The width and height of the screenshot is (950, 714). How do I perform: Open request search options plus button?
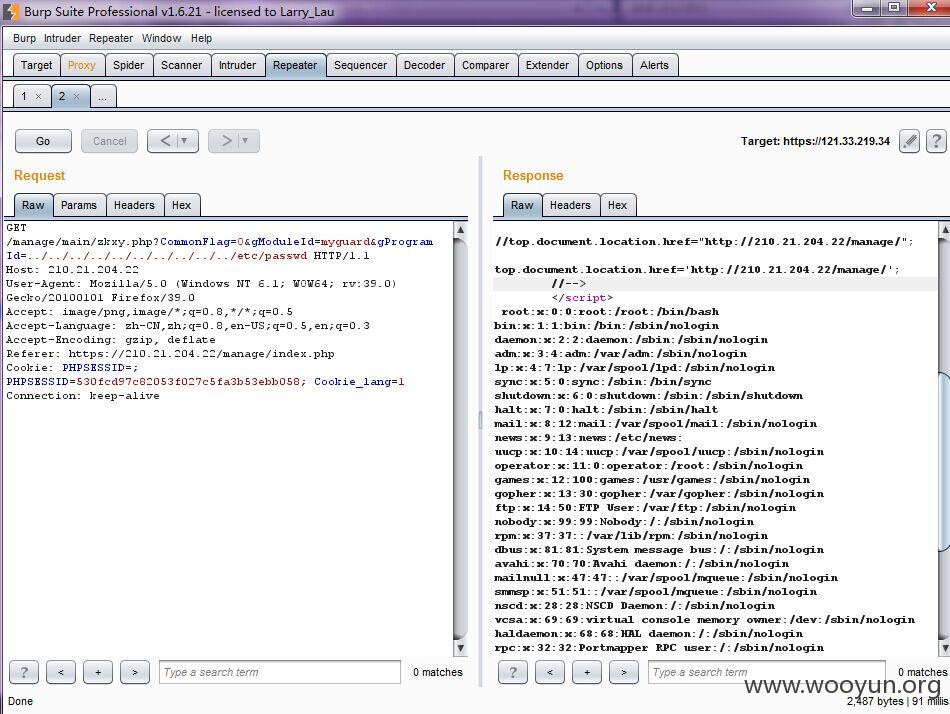point(98,672)
